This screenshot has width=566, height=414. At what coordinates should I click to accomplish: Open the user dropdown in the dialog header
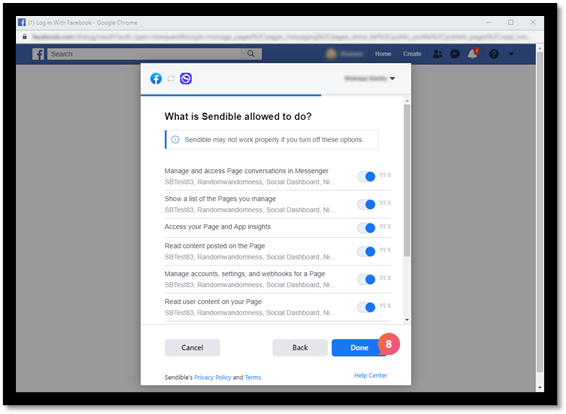coord(370,78)
